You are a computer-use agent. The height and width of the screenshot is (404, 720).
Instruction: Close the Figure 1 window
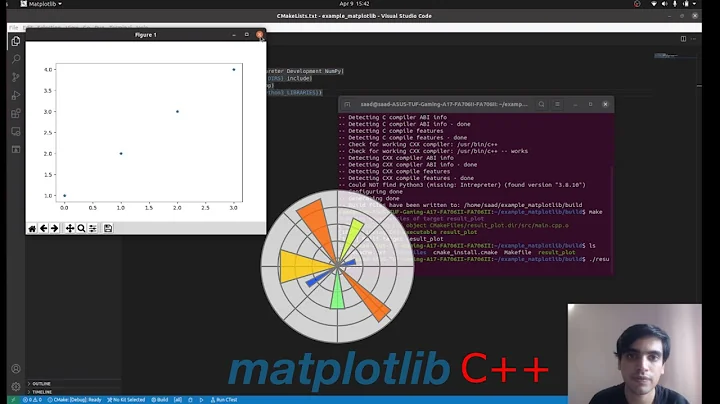[x=259, y=35]
